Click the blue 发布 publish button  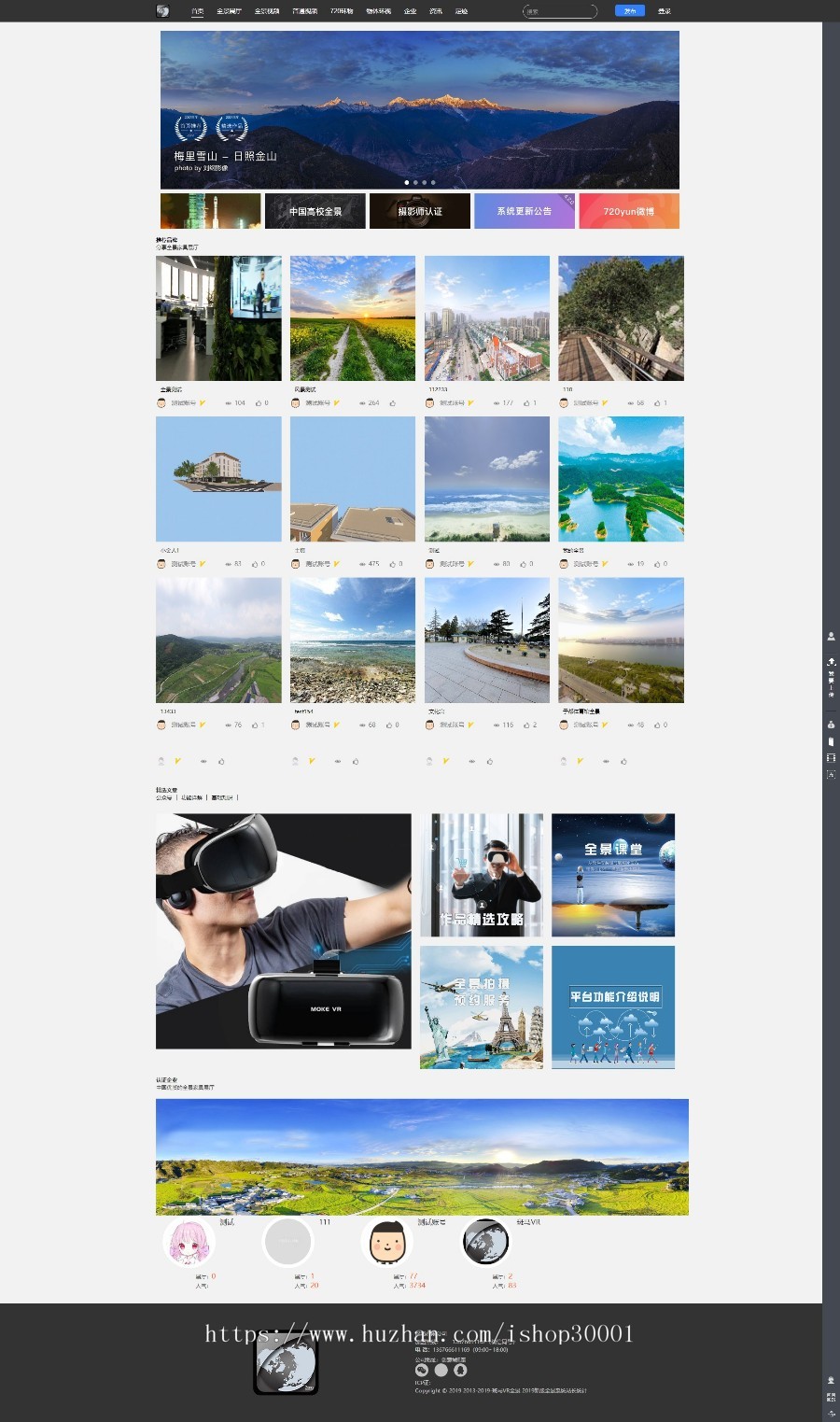click(630, 11)
